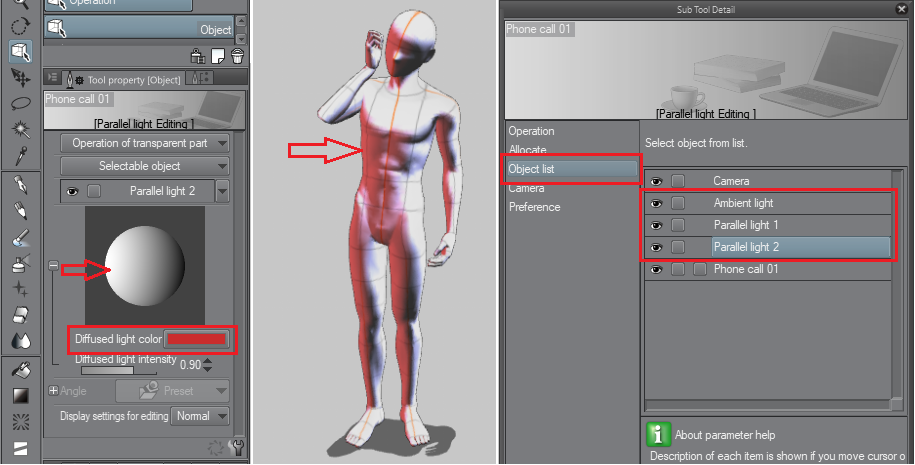This screenshot has height=465, width=915.
Task: Click the About parameter help info icon
Action: coord(658,435)
